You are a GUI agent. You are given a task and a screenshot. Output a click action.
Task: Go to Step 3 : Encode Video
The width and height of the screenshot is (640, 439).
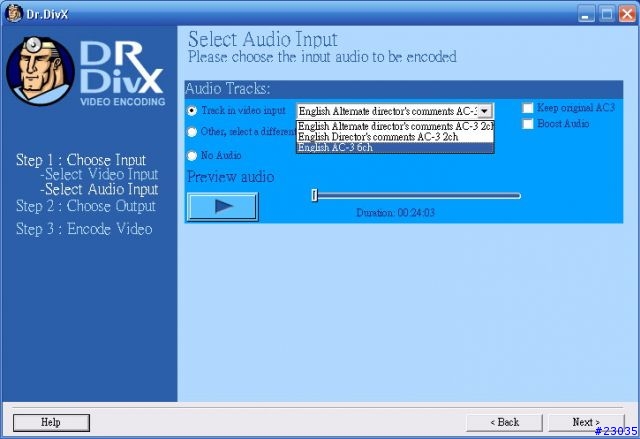coord(84,228)
